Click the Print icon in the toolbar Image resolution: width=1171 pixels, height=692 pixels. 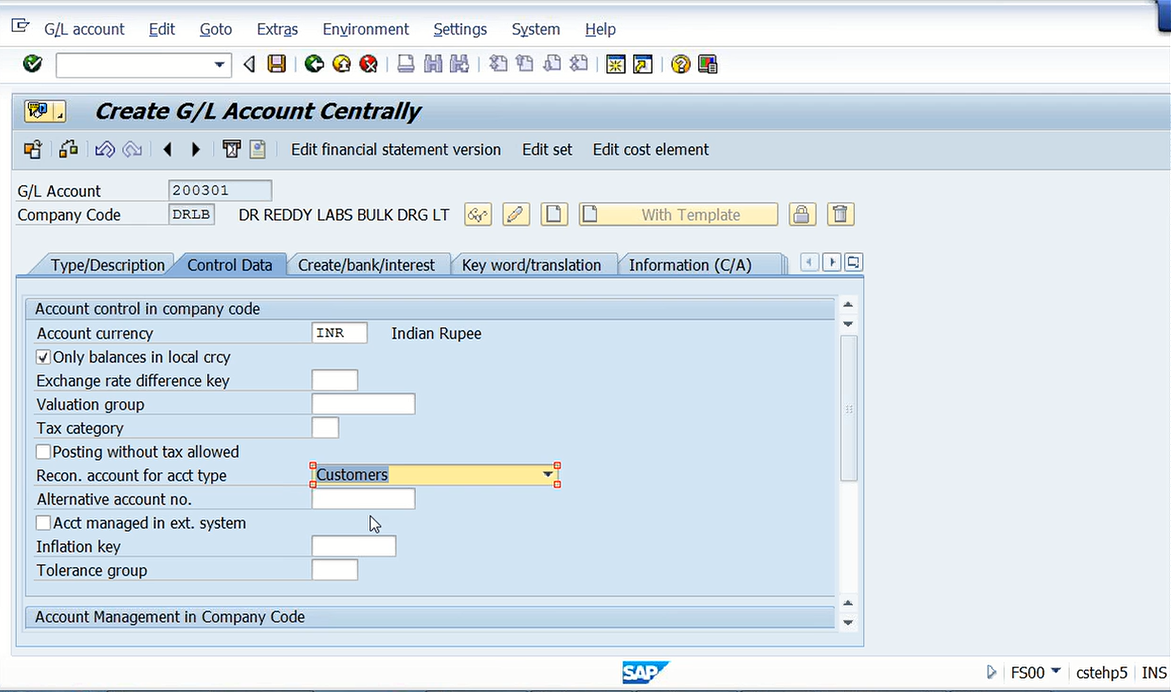[406, 64]
